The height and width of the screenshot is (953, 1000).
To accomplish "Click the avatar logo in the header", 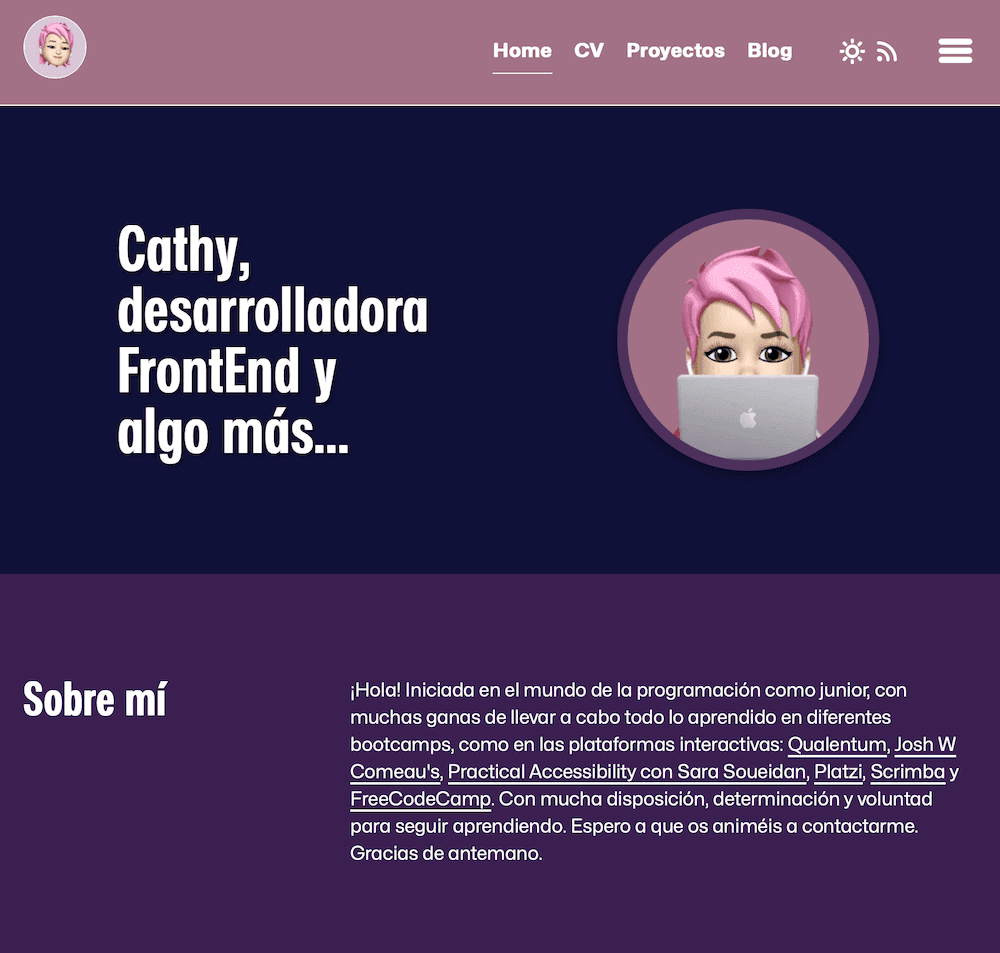I will [55, 47].
